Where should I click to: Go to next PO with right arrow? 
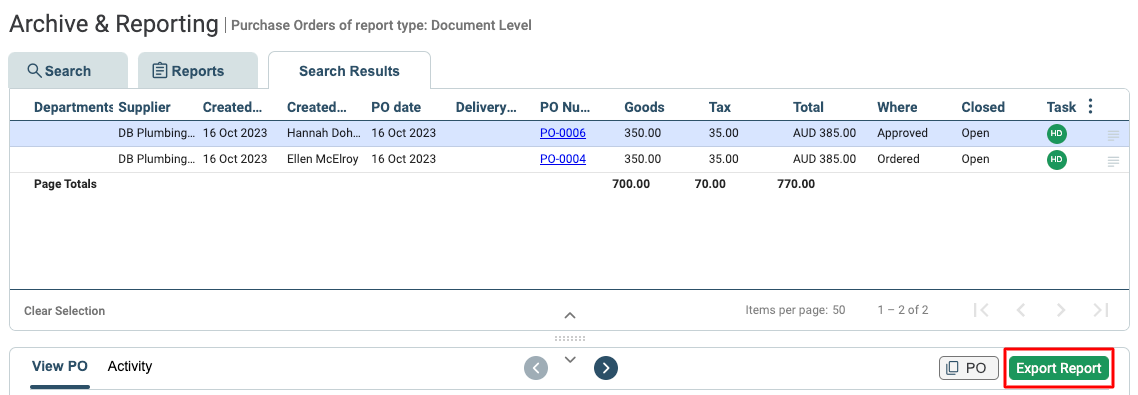[606, 368]
